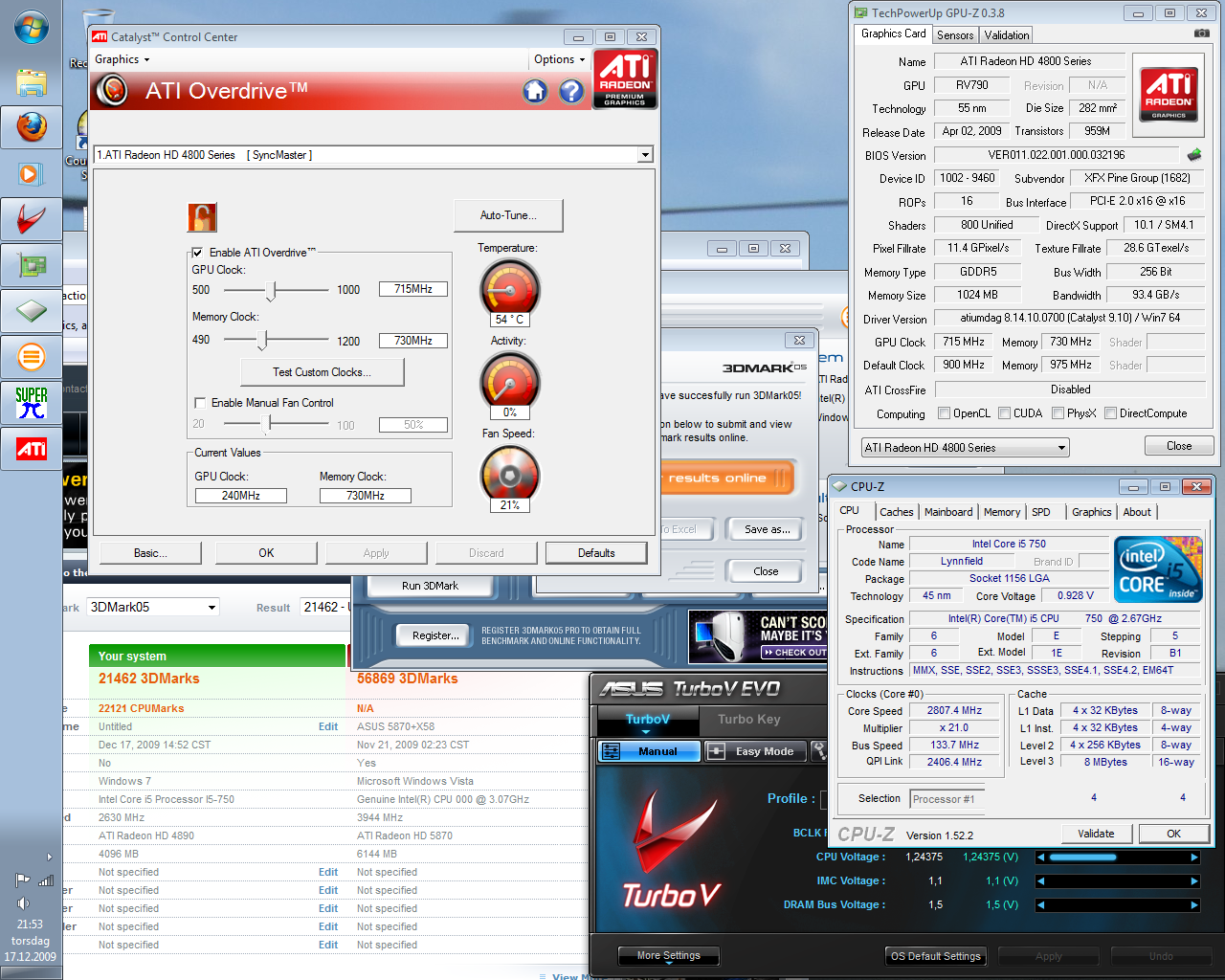The image size is (1225, 980).
Task: Switch to GPU-Z Sensors tab
Action: coord(955,35)
